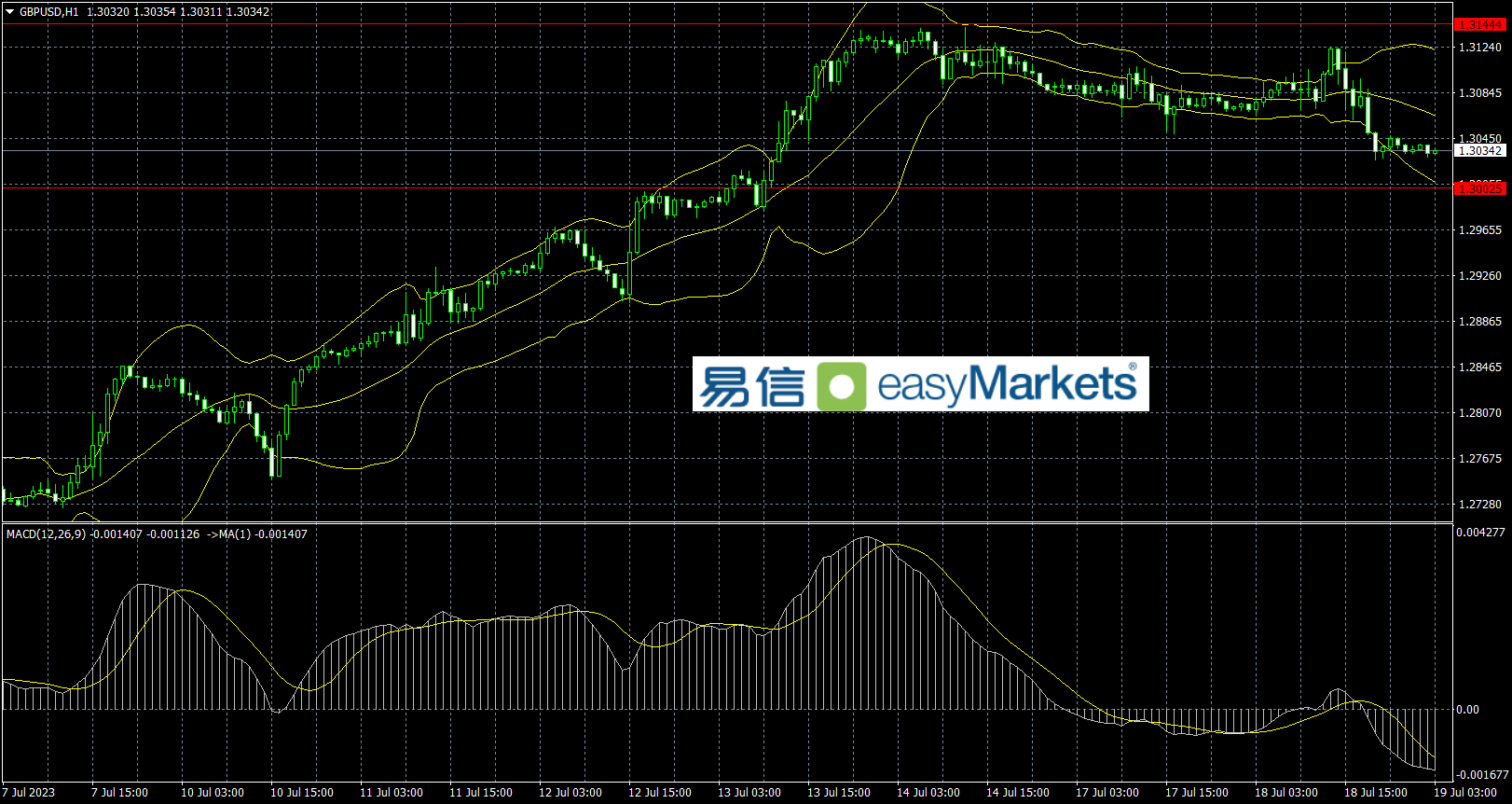Click the 1.30450 price axis label
1512x804 pixels.
click(x=1480, y=139)
